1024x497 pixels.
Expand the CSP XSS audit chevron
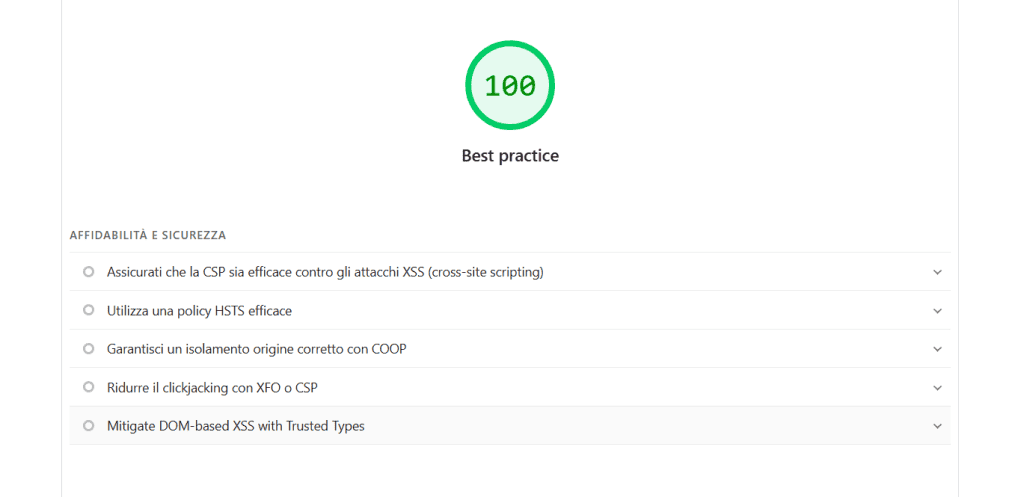[x=937, y=272]
